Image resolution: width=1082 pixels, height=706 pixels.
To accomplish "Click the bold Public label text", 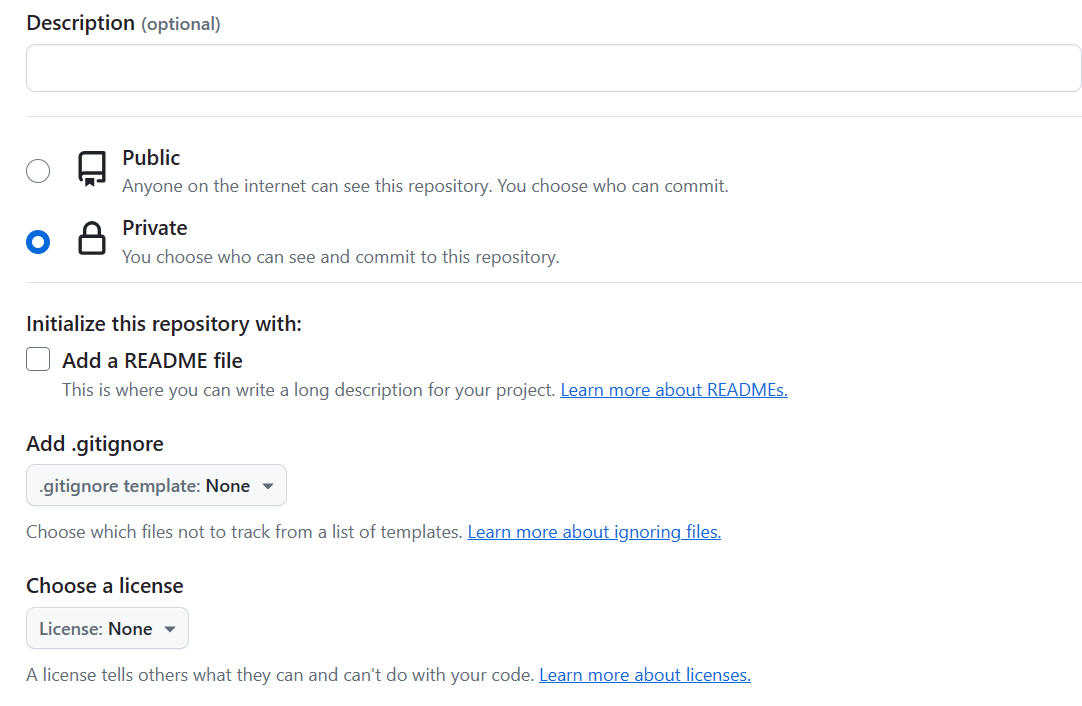I will (151, 158).
